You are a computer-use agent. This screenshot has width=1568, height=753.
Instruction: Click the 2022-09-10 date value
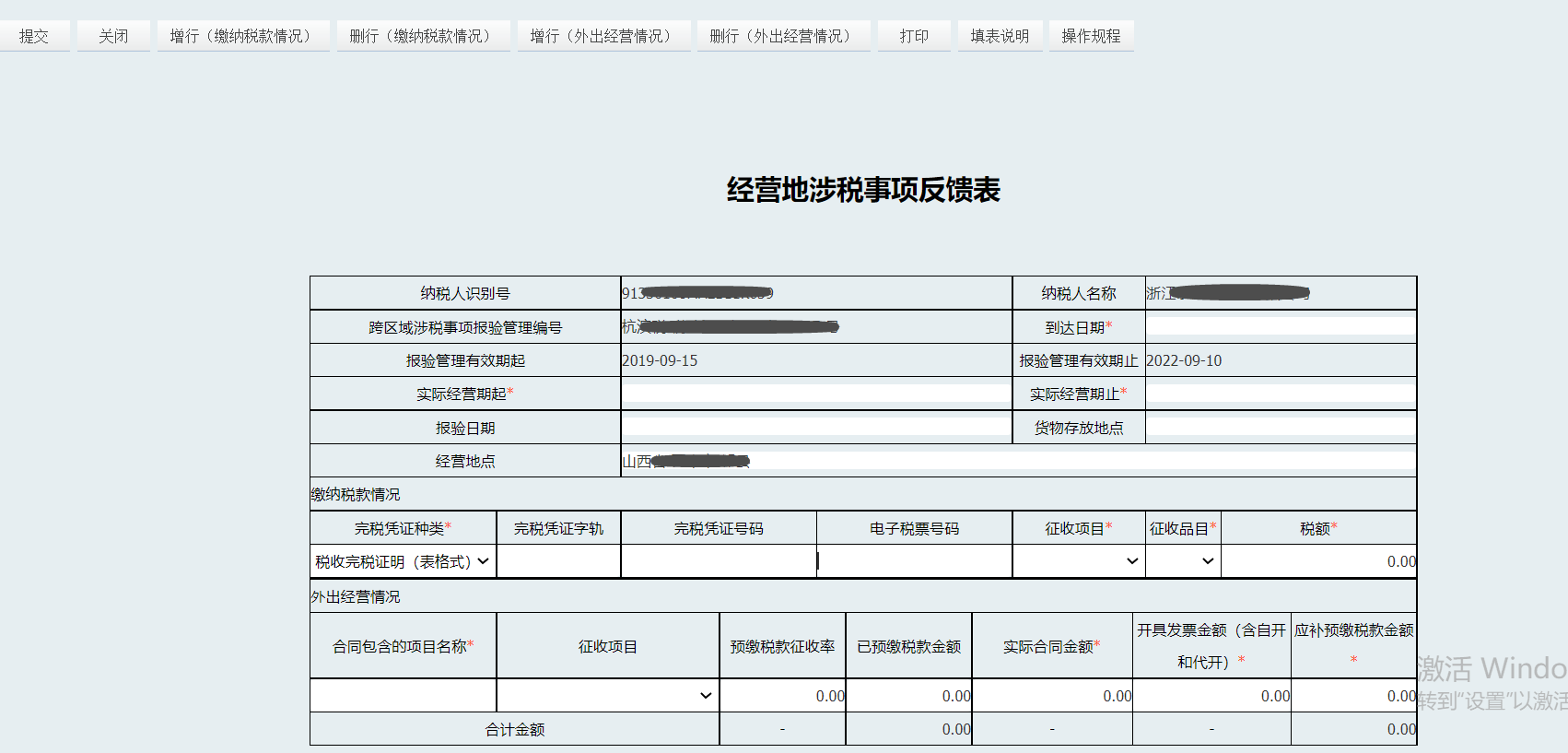point(1184,360)
